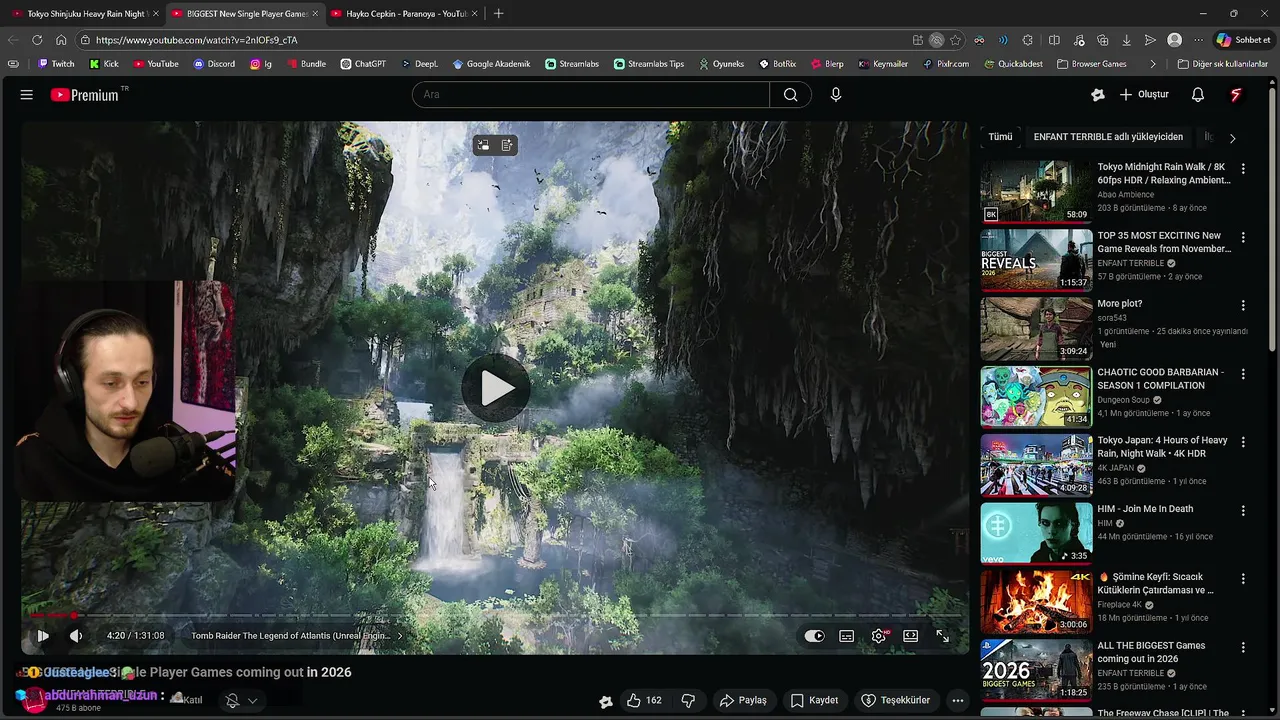
Task: Click the Kaydet save button
Action: (x=814, y=700)
